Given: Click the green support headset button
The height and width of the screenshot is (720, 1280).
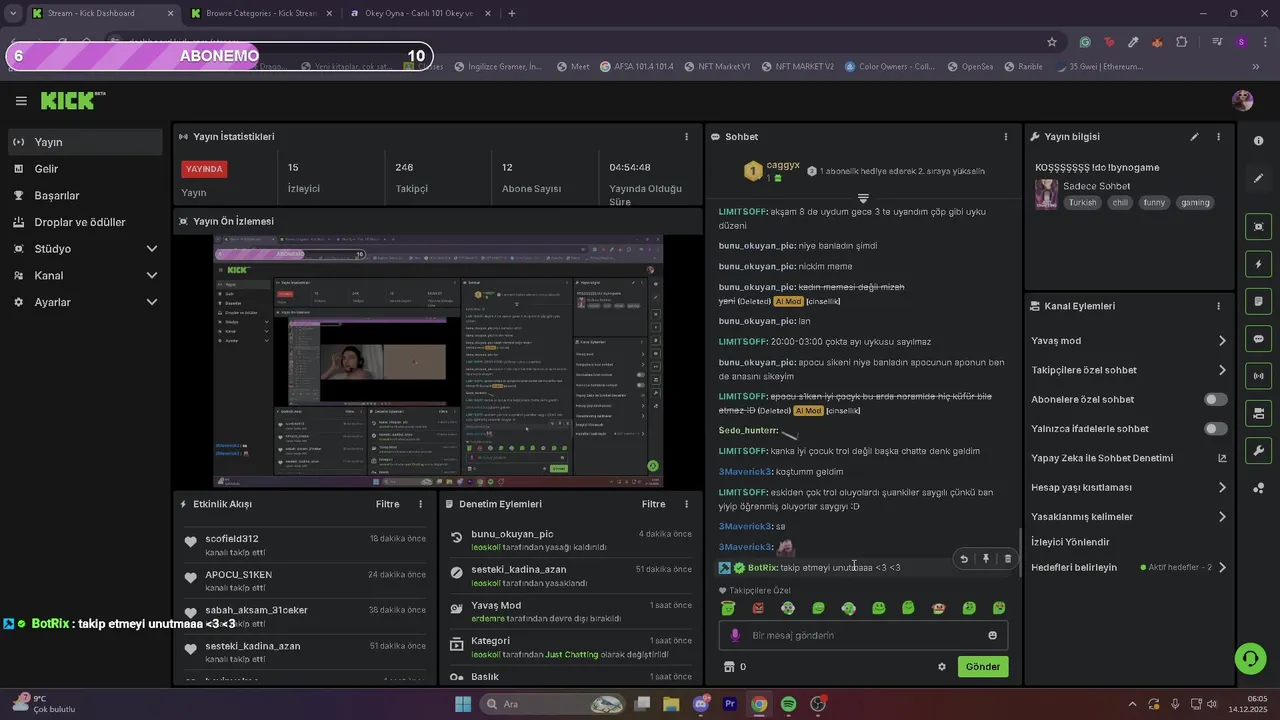Looking at the screenshot, I should pyautogui.click(x=1249, y=658).
